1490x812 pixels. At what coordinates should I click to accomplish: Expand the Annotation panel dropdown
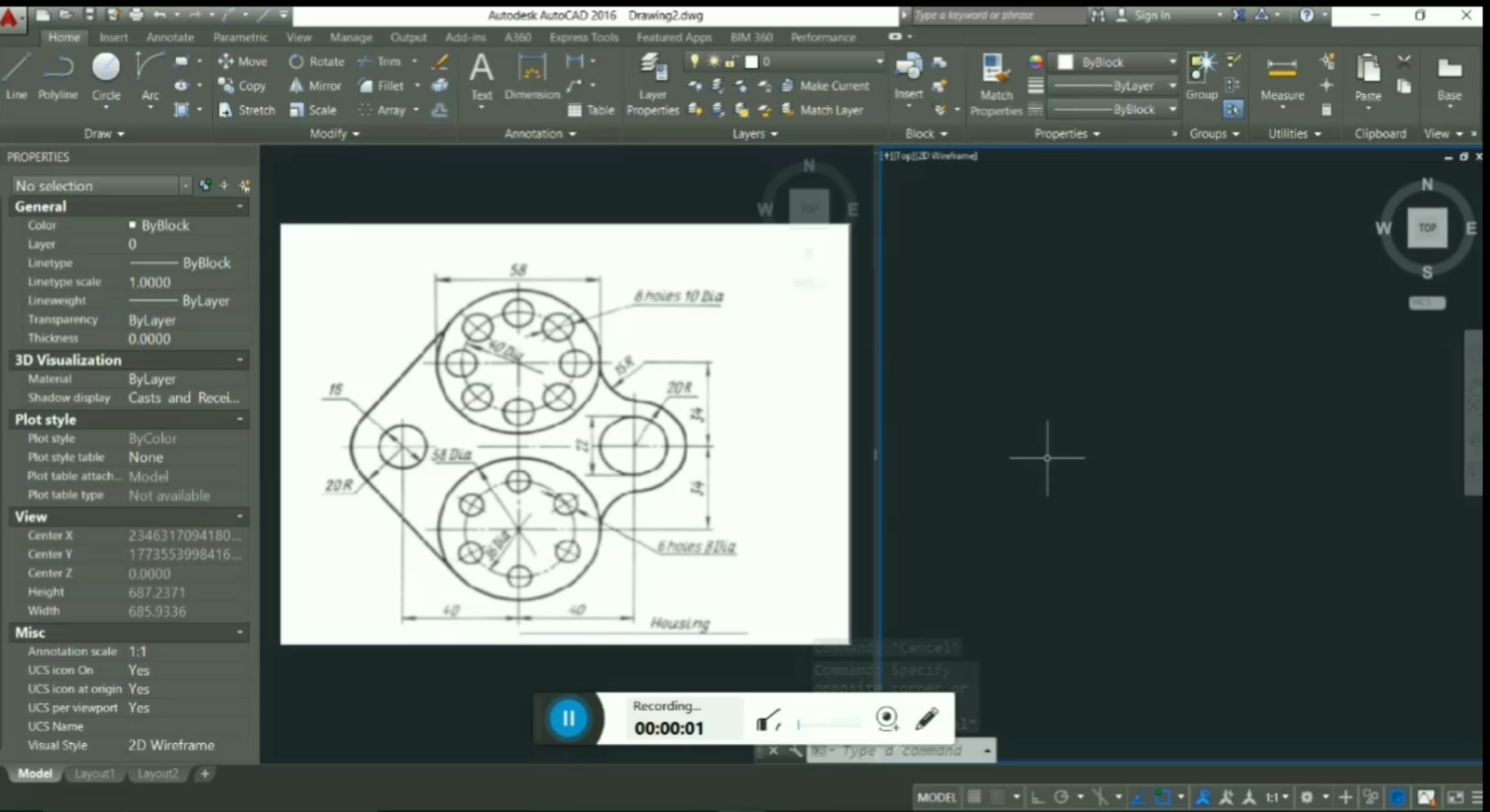coord(540,134)
